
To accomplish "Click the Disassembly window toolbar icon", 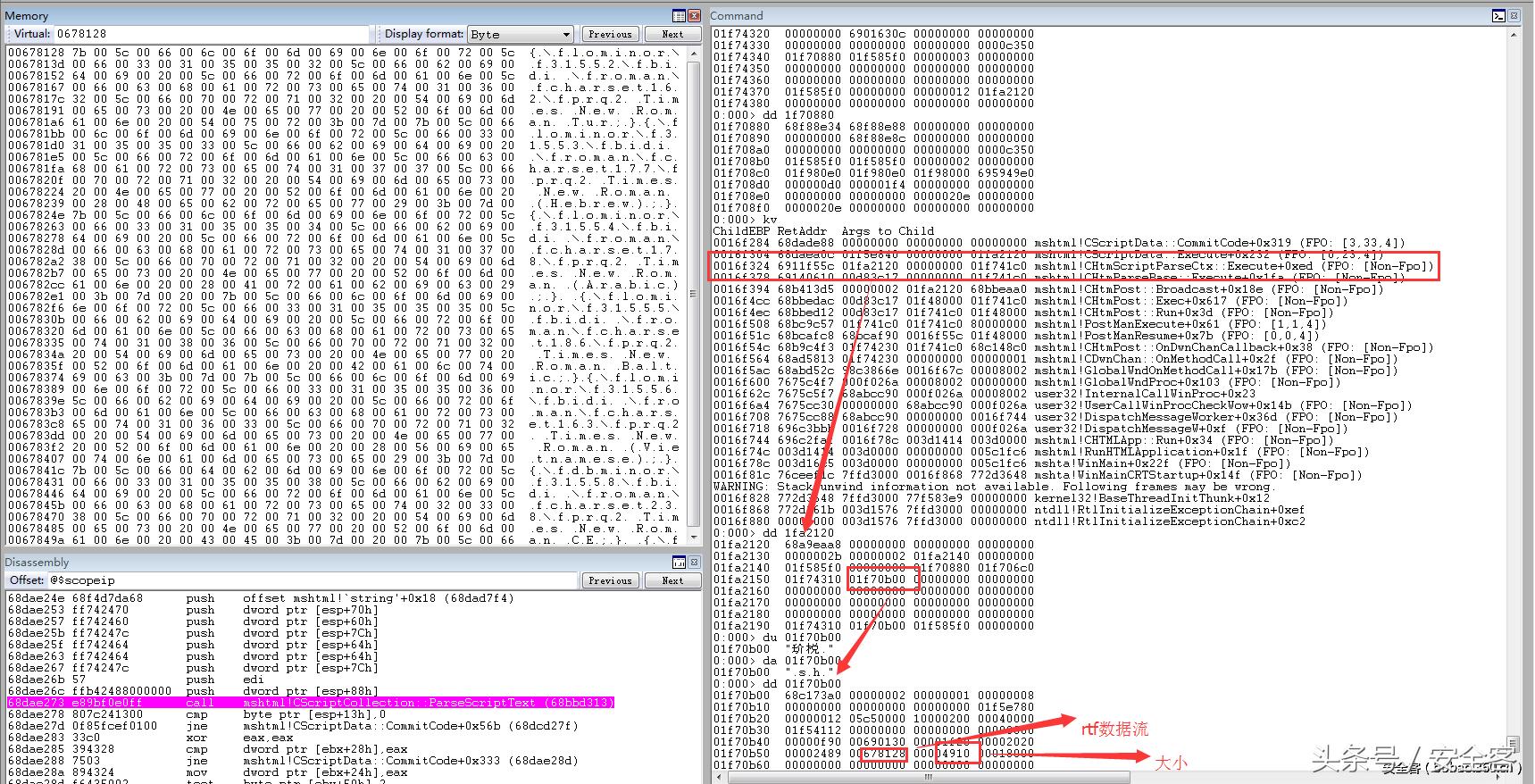I will point(680,563).
